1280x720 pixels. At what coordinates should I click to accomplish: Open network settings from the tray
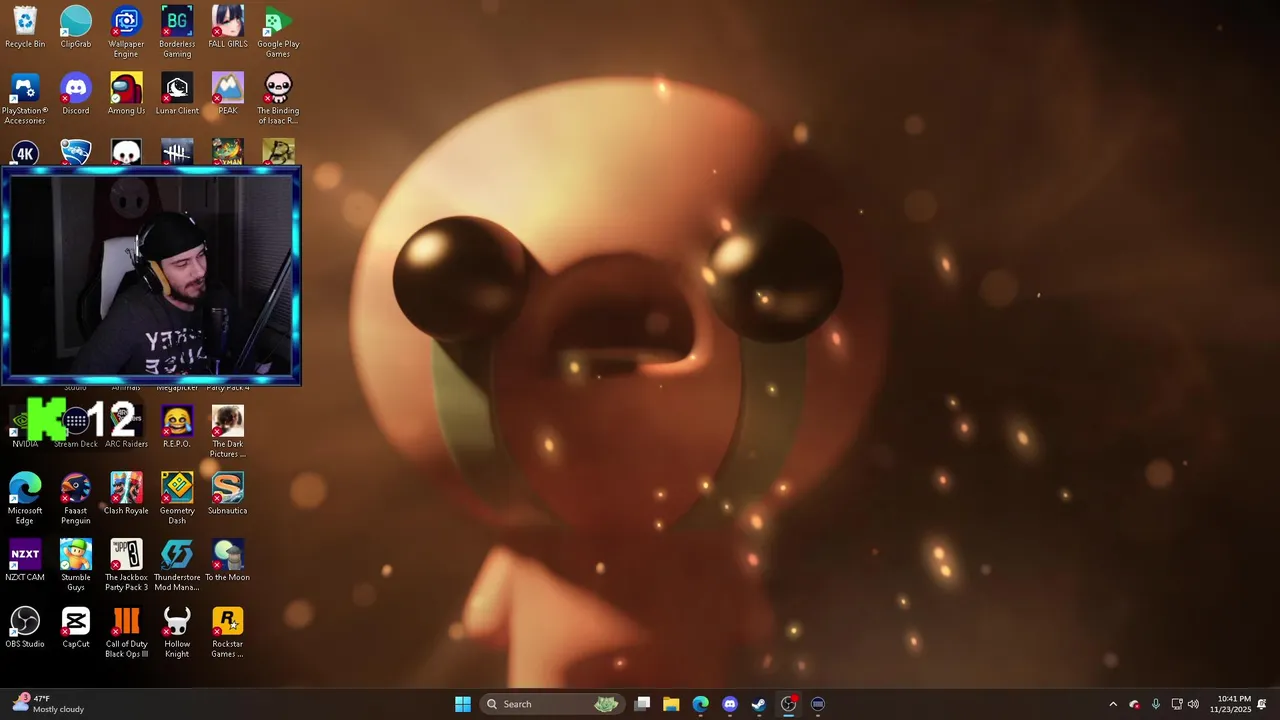pos(1177,704)
